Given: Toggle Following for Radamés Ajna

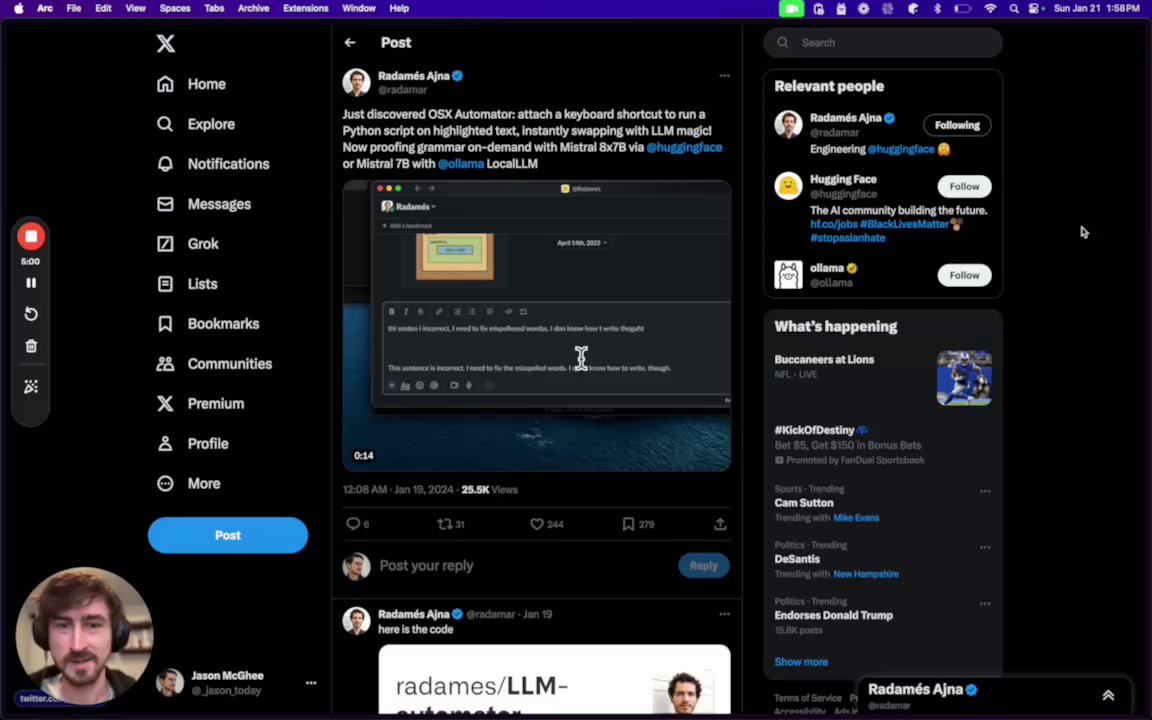Looking at the screenshot, I should [x=957, y=125].
